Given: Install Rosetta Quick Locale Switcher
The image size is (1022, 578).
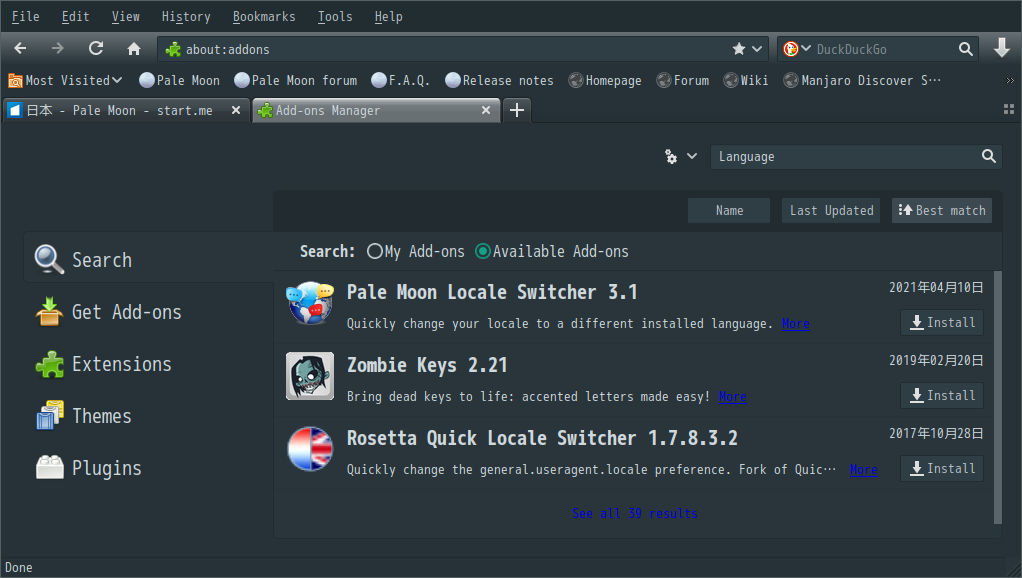Looking at the screenshot, I should (x=942, y=469).
